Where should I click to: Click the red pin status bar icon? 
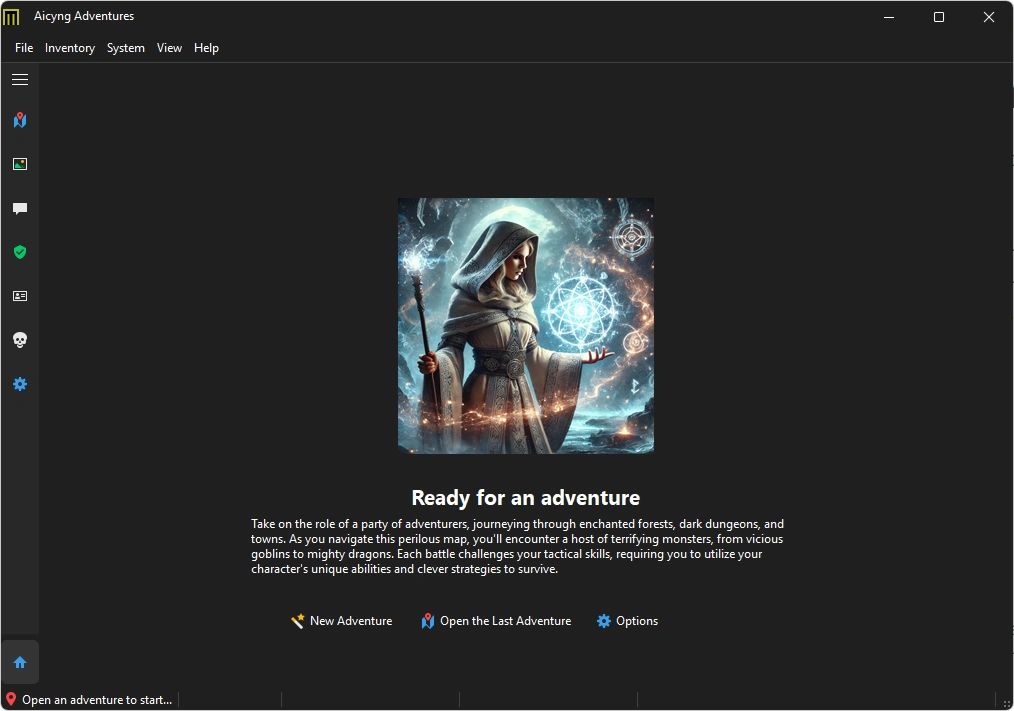point(10,699)
